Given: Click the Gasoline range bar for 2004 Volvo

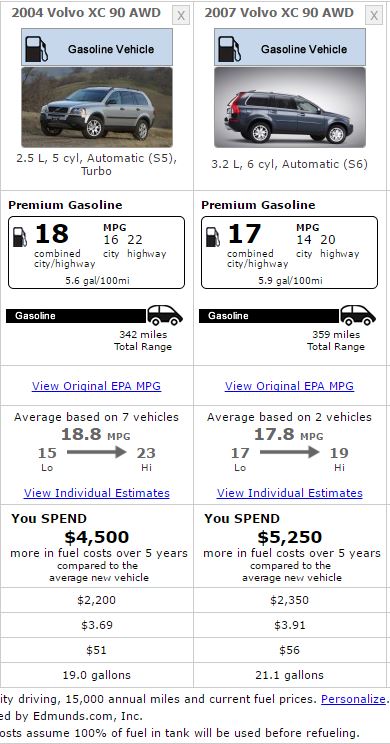Looking at the screenshot, I should tap(76, 316).
